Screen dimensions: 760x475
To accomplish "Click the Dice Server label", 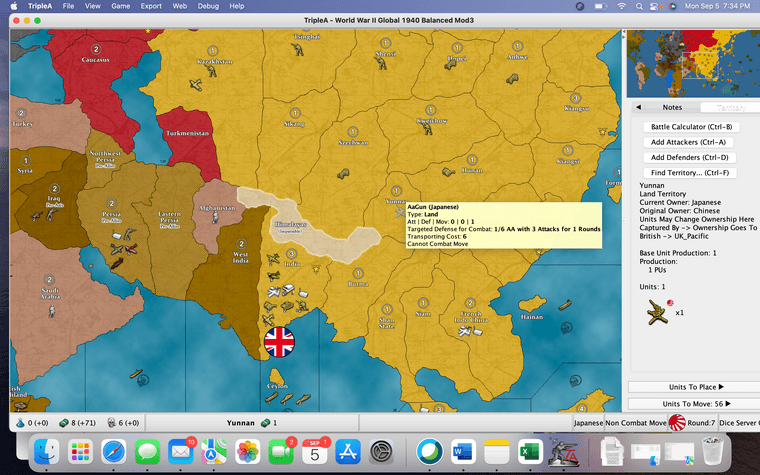I will click(x=739, y=423).
